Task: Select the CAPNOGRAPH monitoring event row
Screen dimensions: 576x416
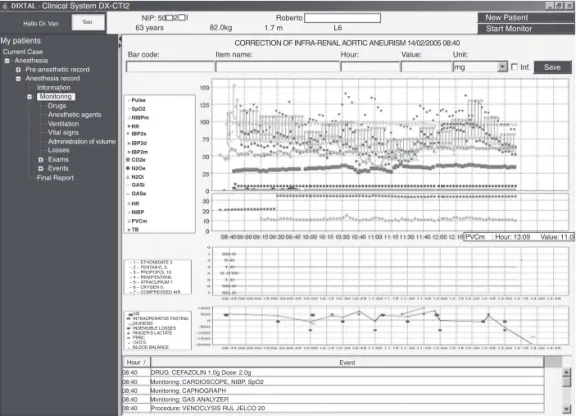Action: 333,391
